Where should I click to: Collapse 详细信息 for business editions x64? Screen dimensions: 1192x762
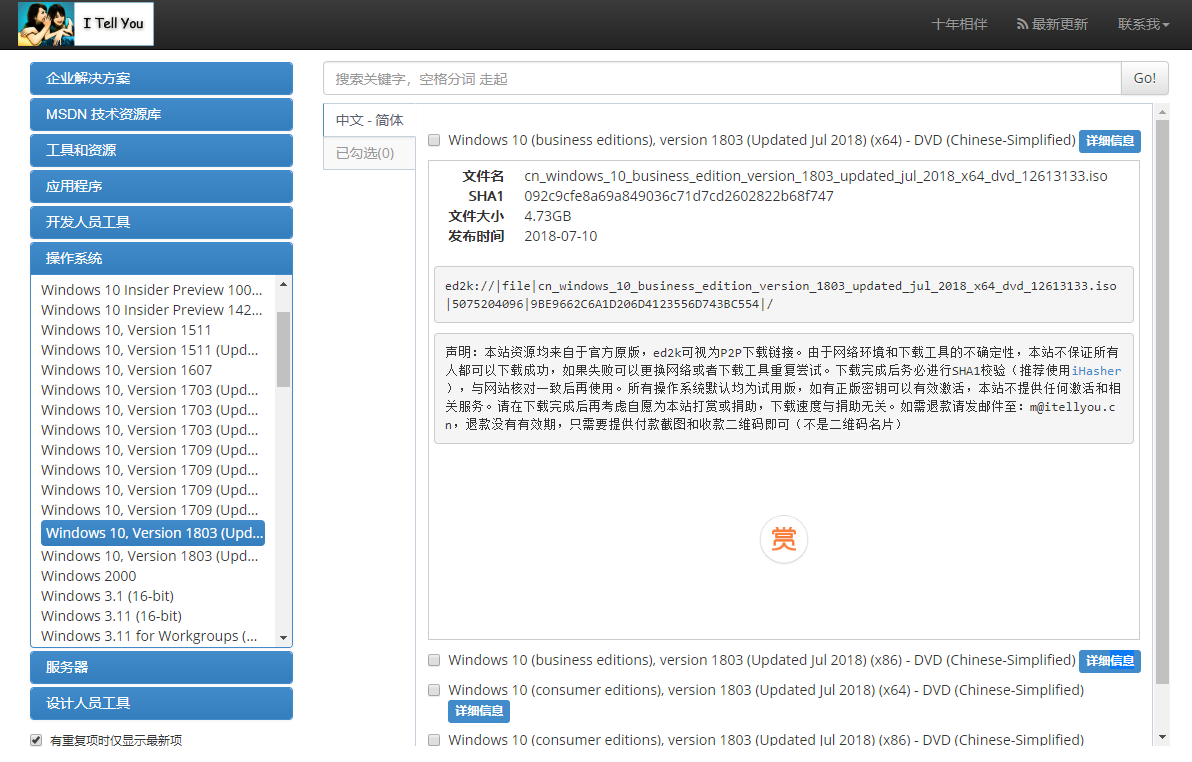pyautogui.click(x=1110, y=141)
